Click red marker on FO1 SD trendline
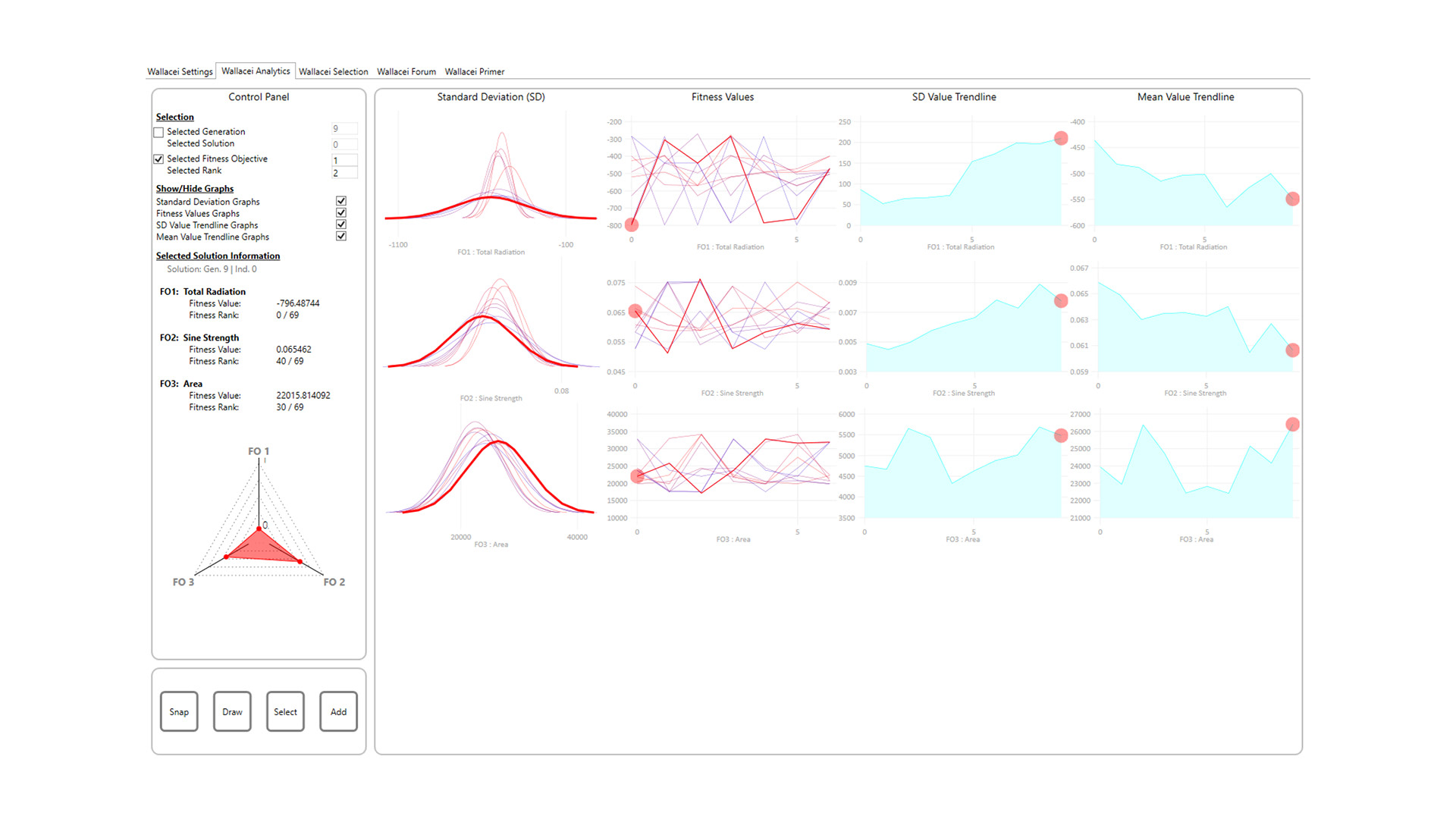The height and width of the screenshot is (819, 1456). coord(1061,138)
